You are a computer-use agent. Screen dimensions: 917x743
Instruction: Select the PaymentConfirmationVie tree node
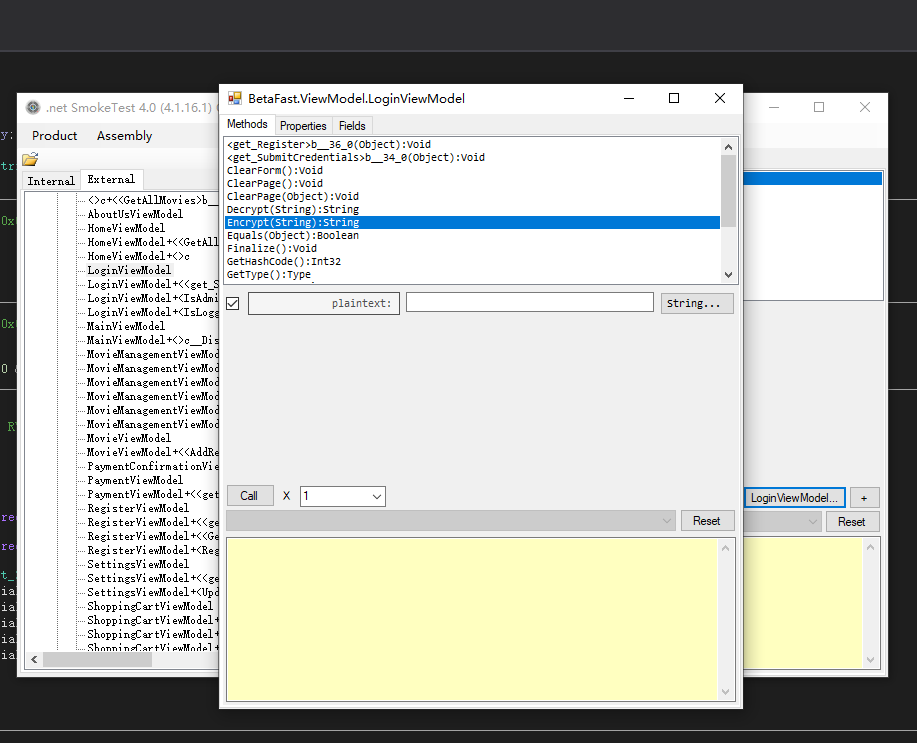(x=153, y=466)
